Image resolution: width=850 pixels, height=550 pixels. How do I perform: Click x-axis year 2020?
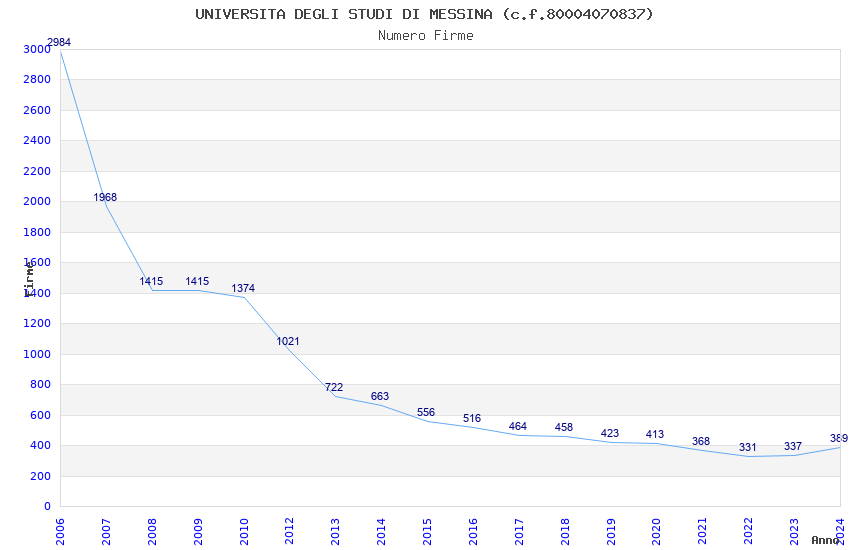pos(656,532)
